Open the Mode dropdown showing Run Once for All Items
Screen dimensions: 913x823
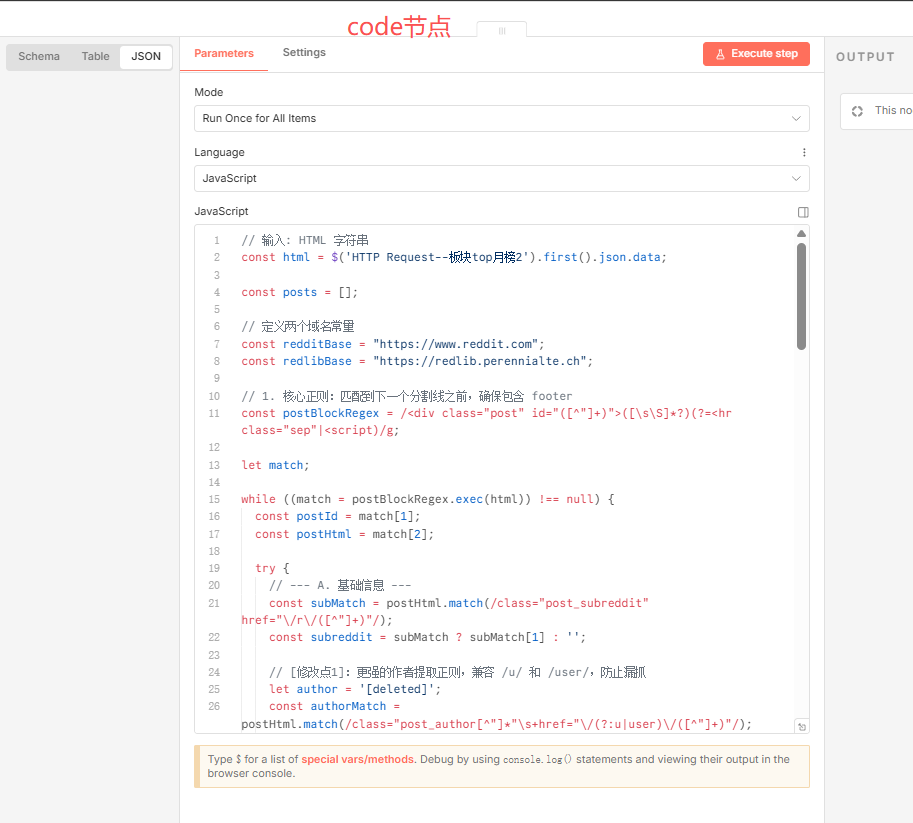(x=500, y=118)
